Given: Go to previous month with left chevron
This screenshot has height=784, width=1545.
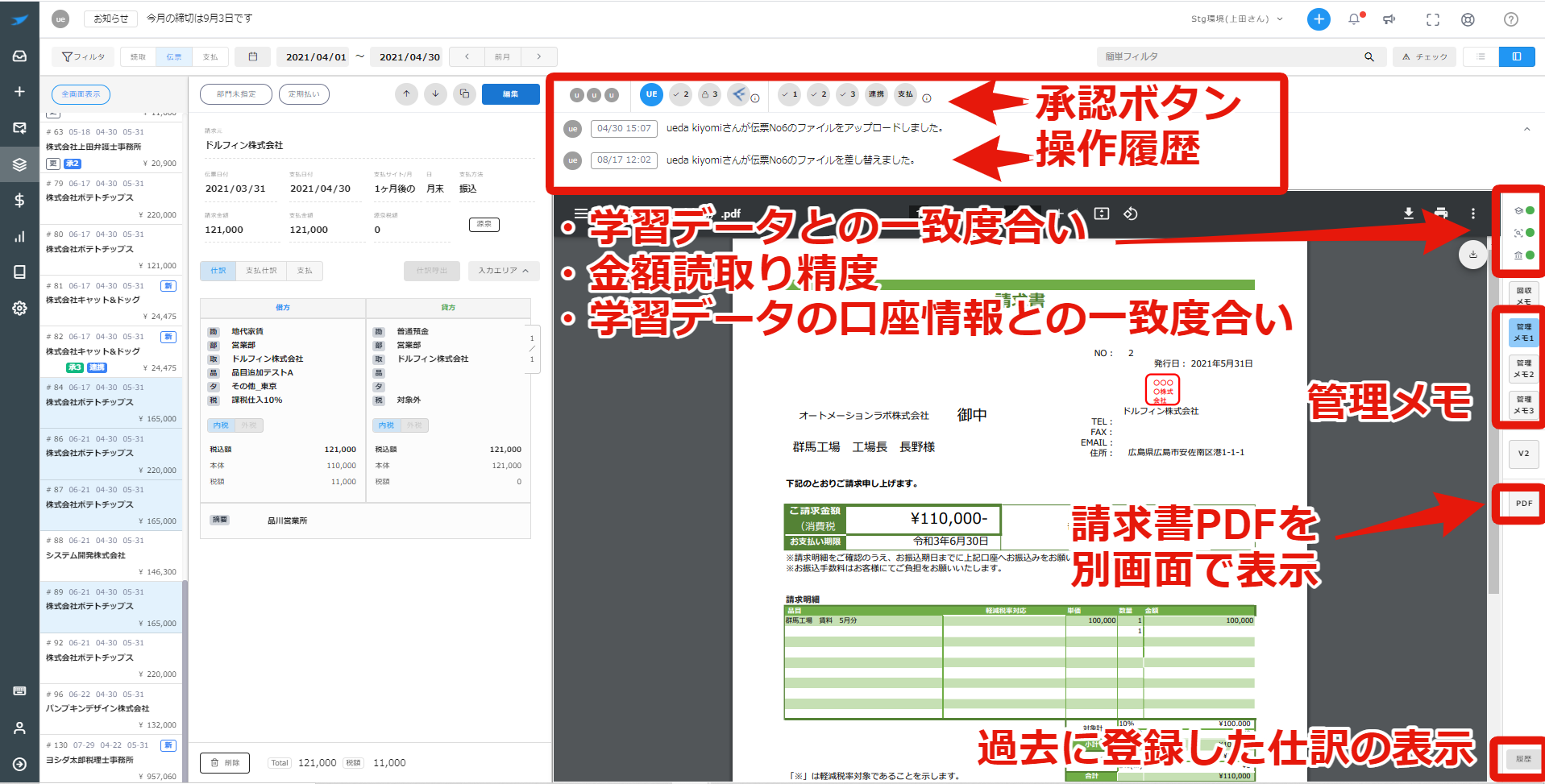Looking at the screenshot, I should (x=467, y=56).
